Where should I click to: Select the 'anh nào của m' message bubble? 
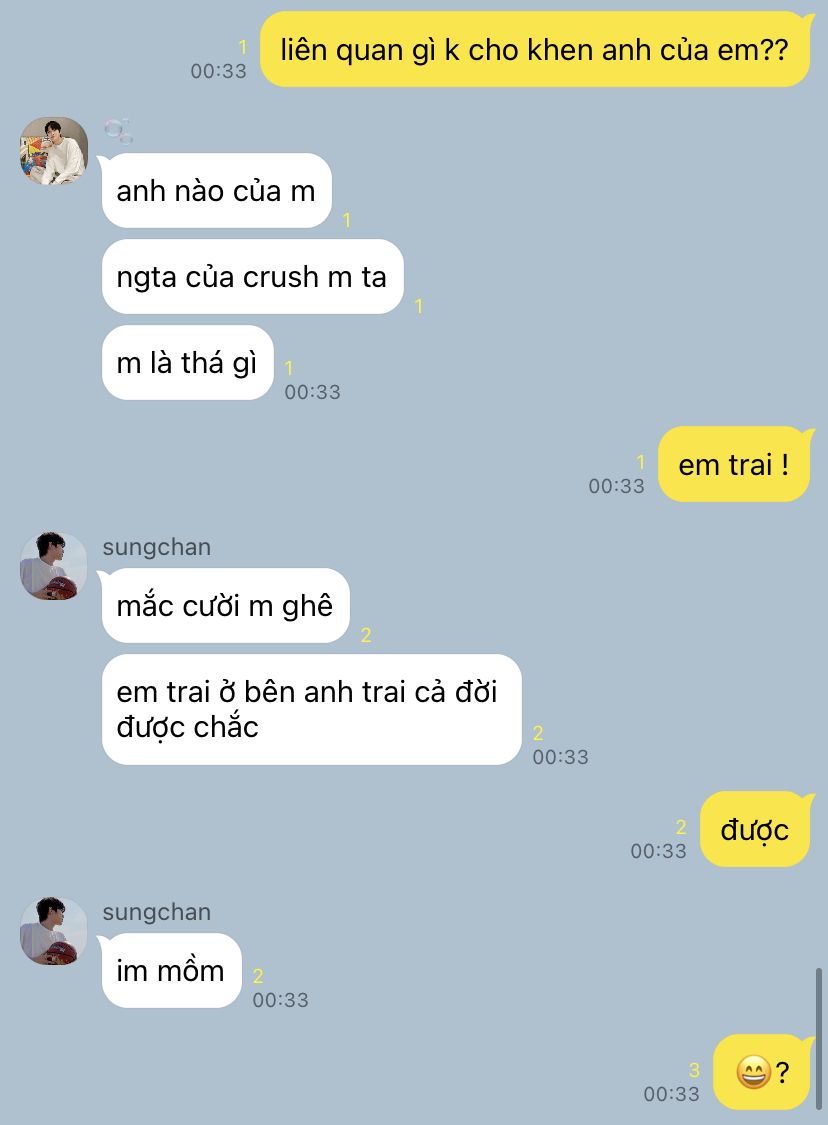click(x=217, y=191)
